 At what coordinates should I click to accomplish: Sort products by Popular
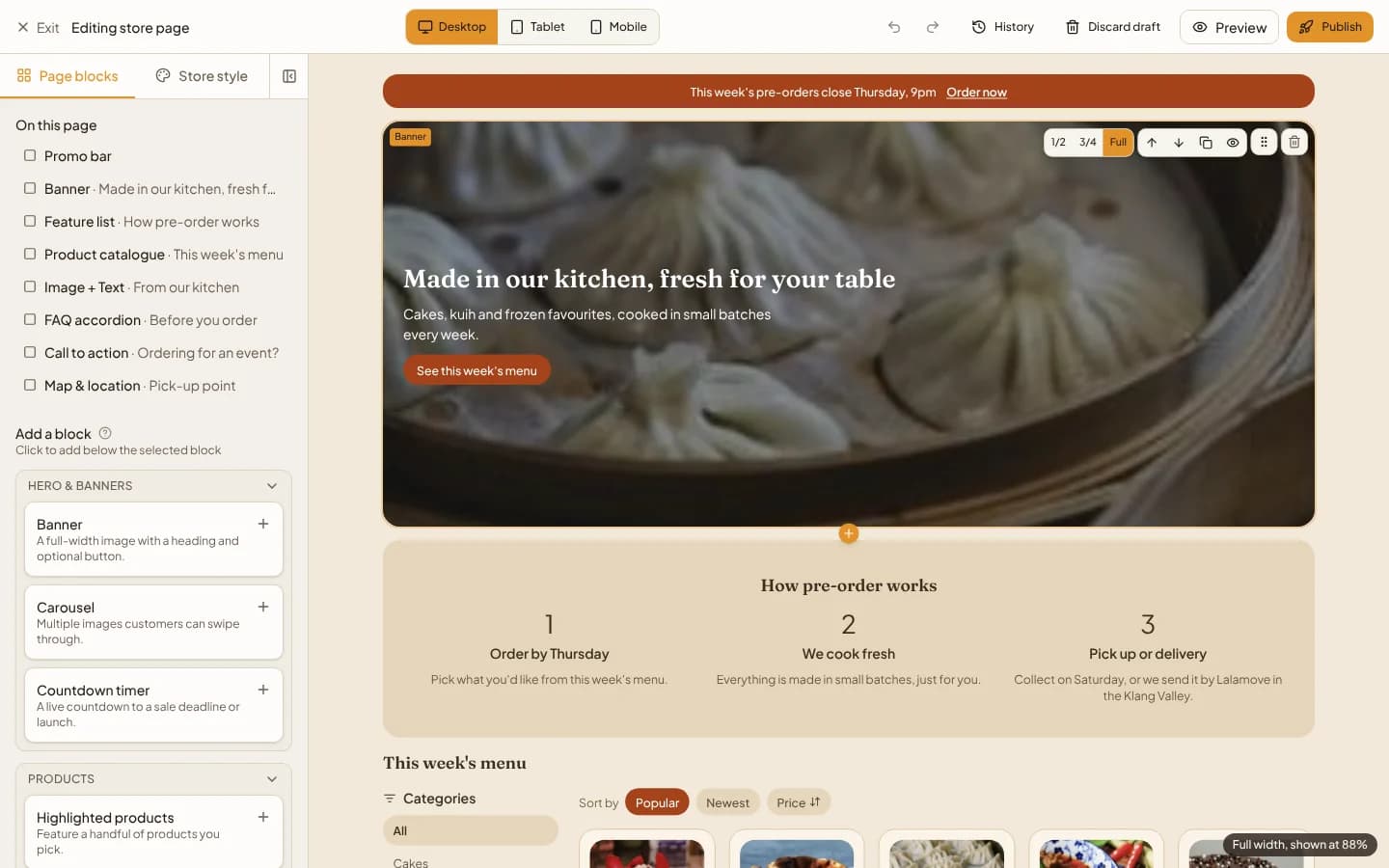point(657,802)
